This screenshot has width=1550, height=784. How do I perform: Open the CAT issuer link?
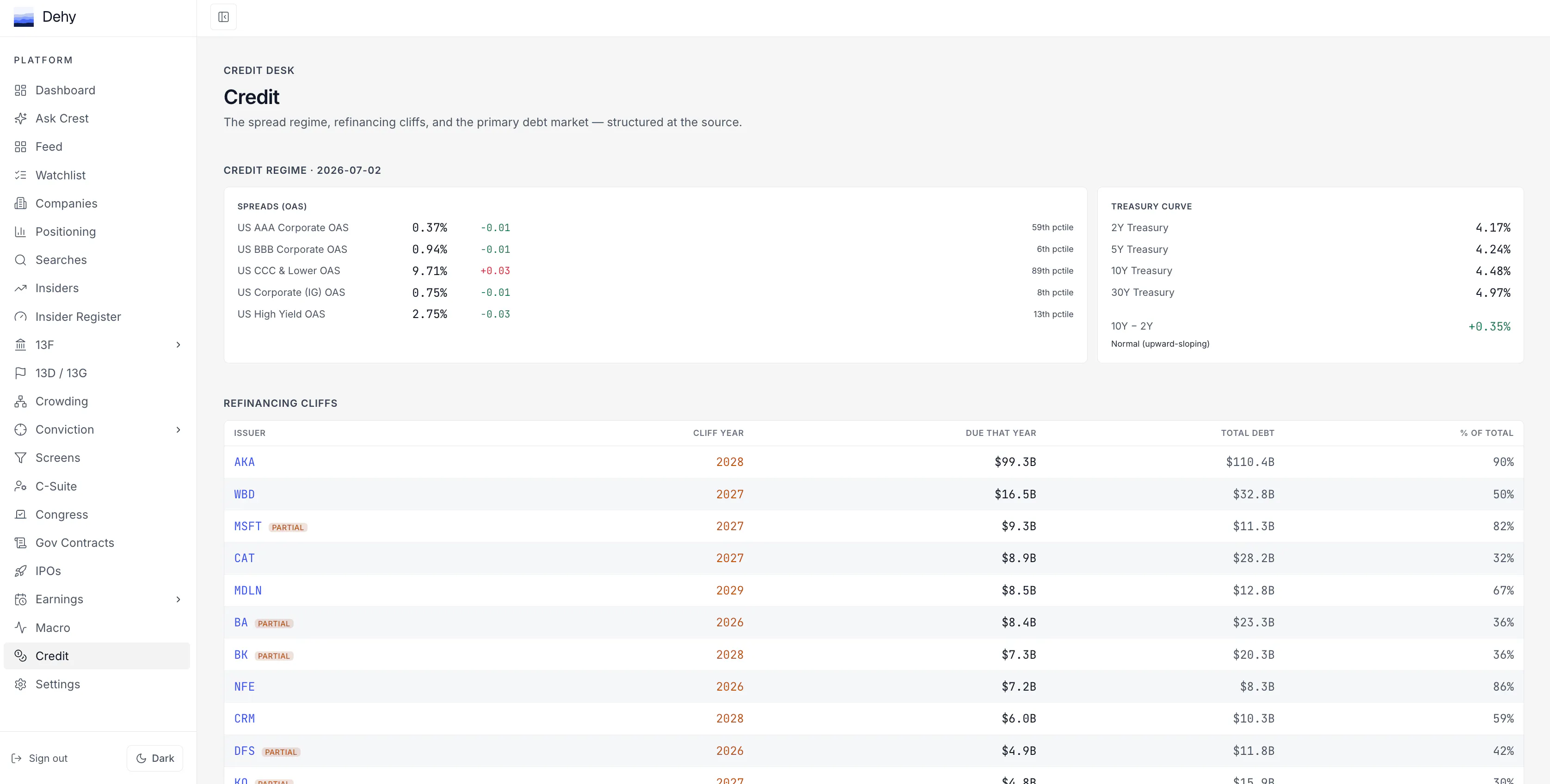[x=244, y=558]
